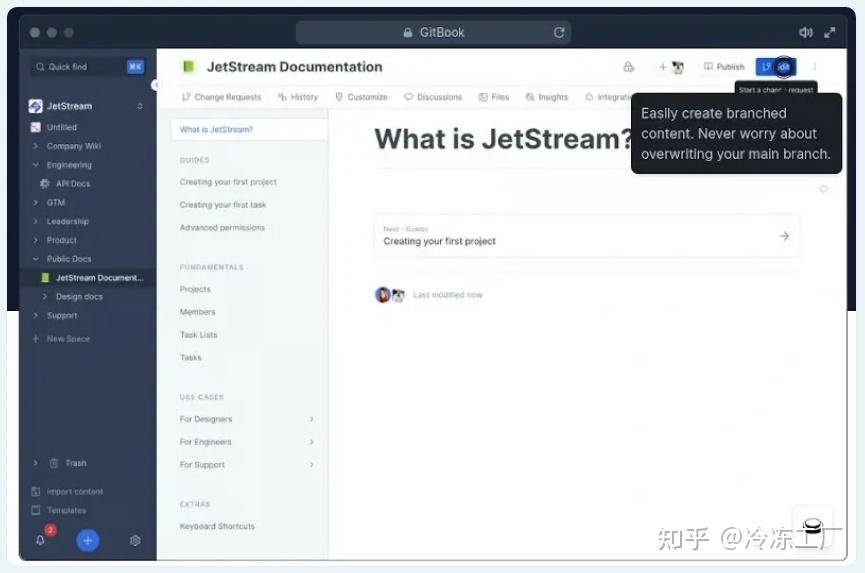Click Import content
Viewport: 865px width, 573px height.
67,491
